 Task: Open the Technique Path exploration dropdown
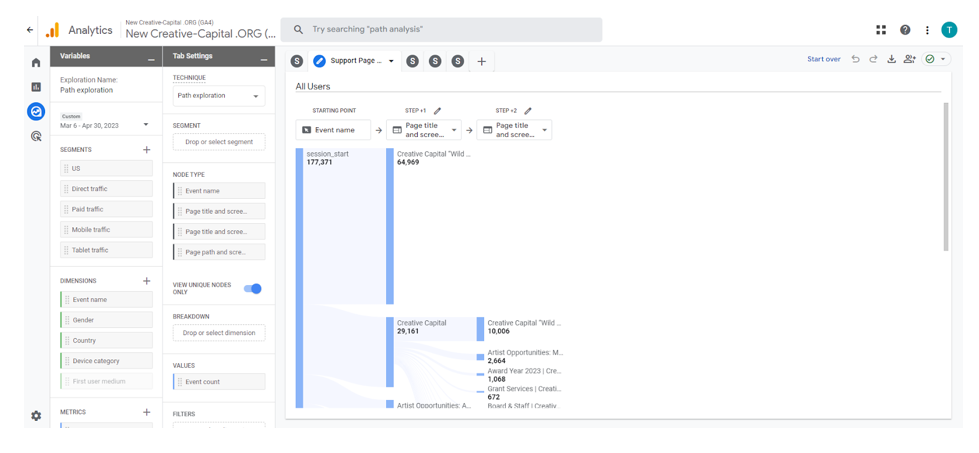click(219, 96)
